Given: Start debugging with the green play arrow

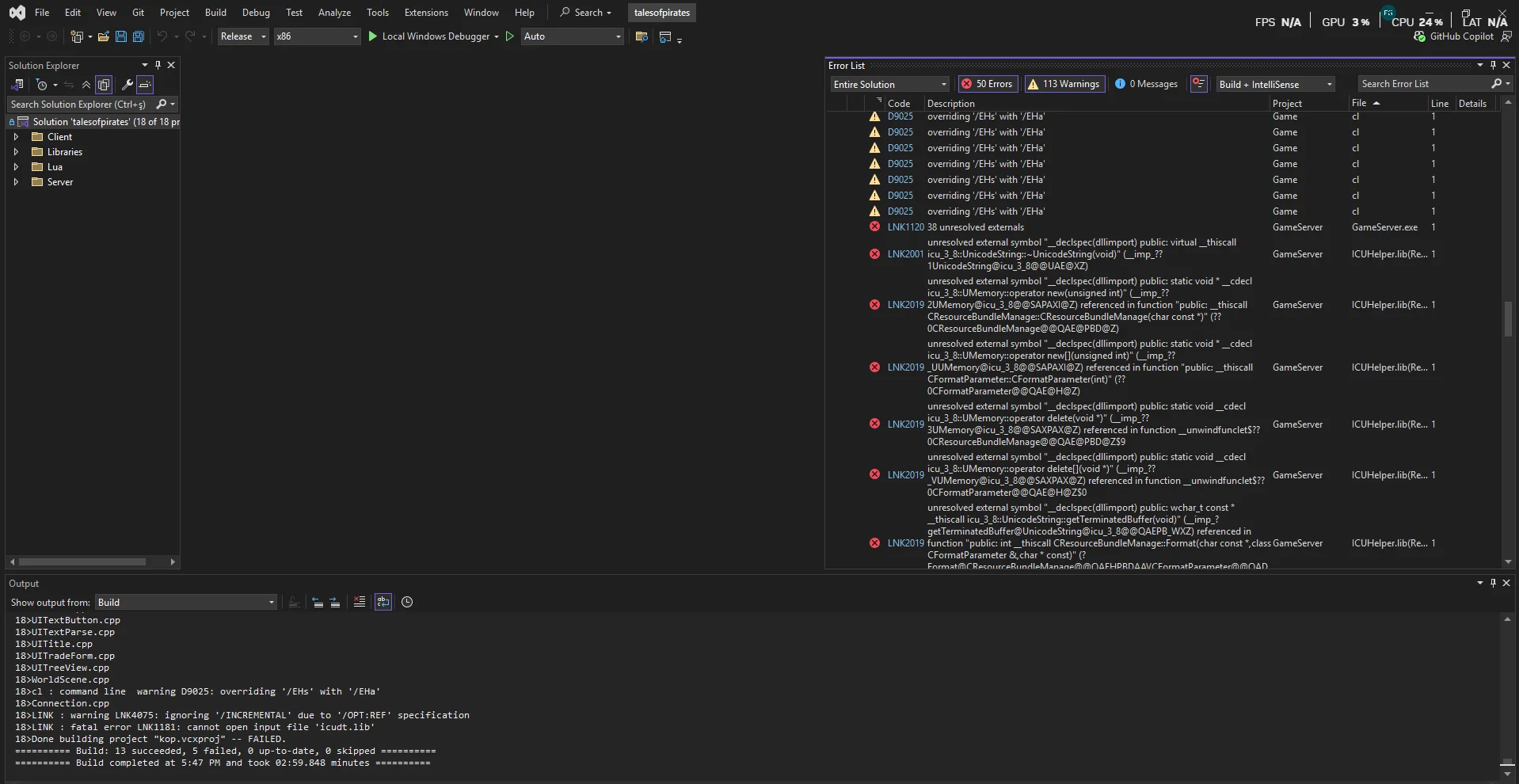Looking at the screenshot, I should point(373,36).
